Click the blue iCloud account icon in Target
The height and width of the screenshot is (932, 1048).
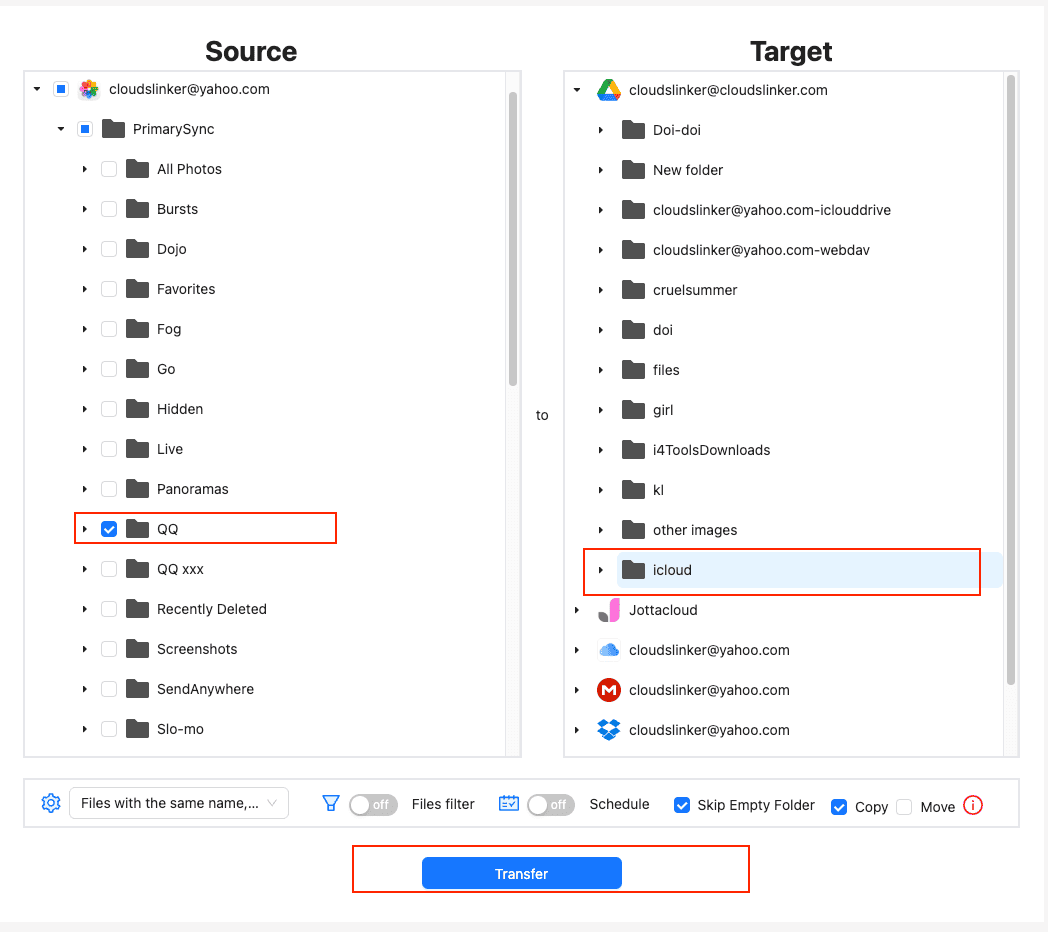(x=609, y=650)
